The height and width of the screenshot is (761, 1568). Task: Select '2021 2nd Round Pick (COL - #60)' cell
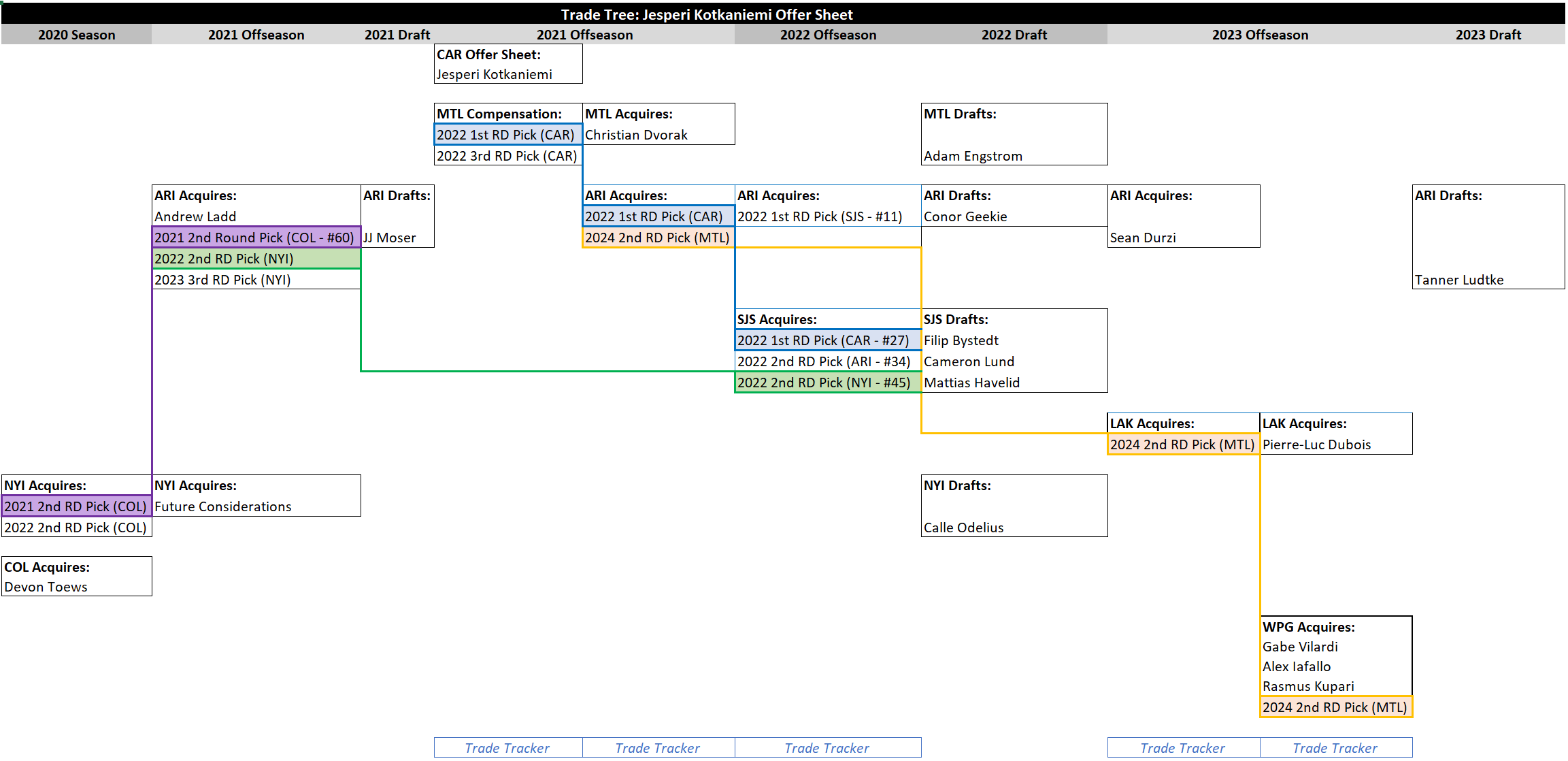pyautogui.click(x=256, y=238)
